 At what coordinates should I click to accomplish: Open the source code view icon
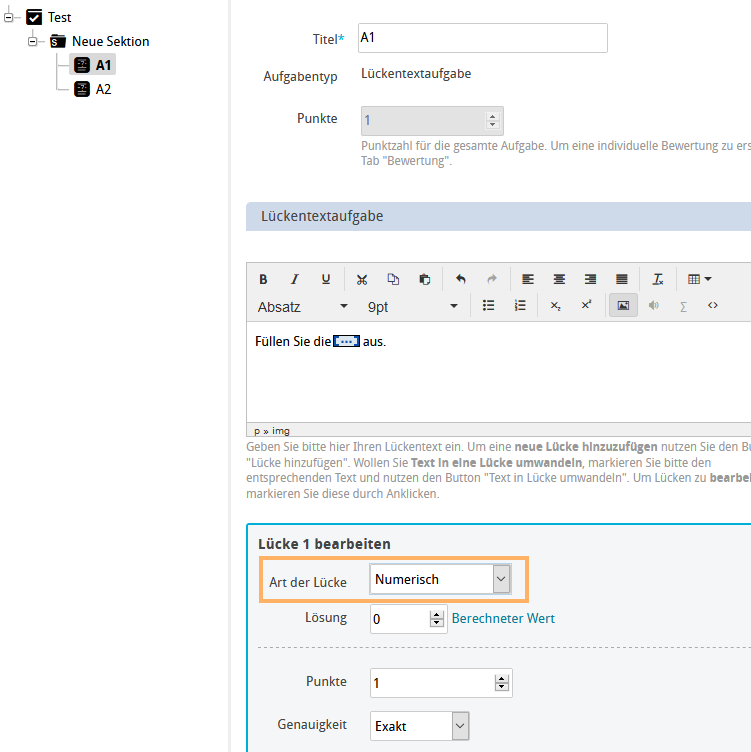coord(713,306)
